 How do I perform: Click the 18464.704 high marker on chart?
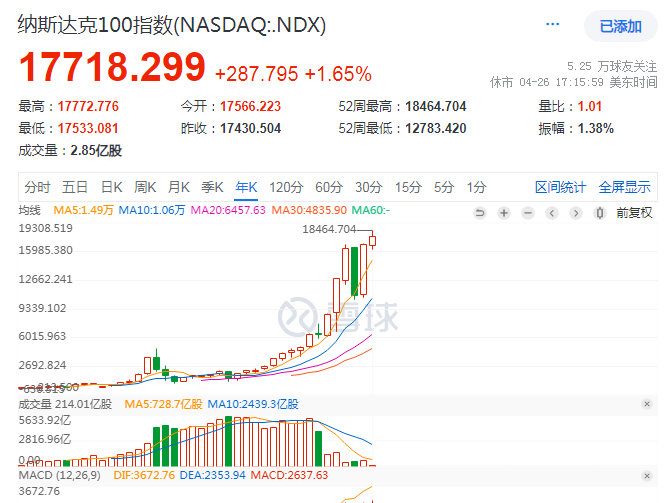[x=329, y=229]
